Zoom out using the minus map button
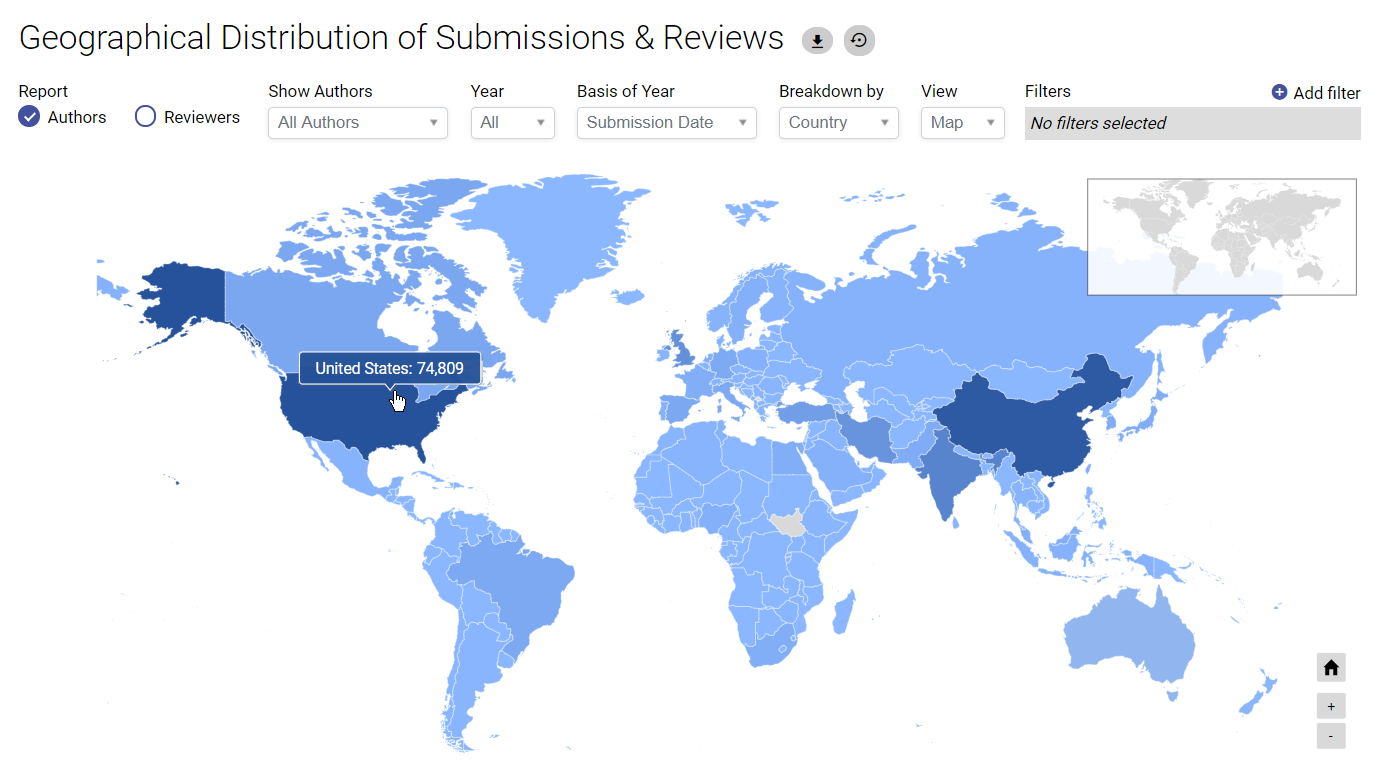This screenshot has width=1382, height=774. click(x=1331, y=736)
